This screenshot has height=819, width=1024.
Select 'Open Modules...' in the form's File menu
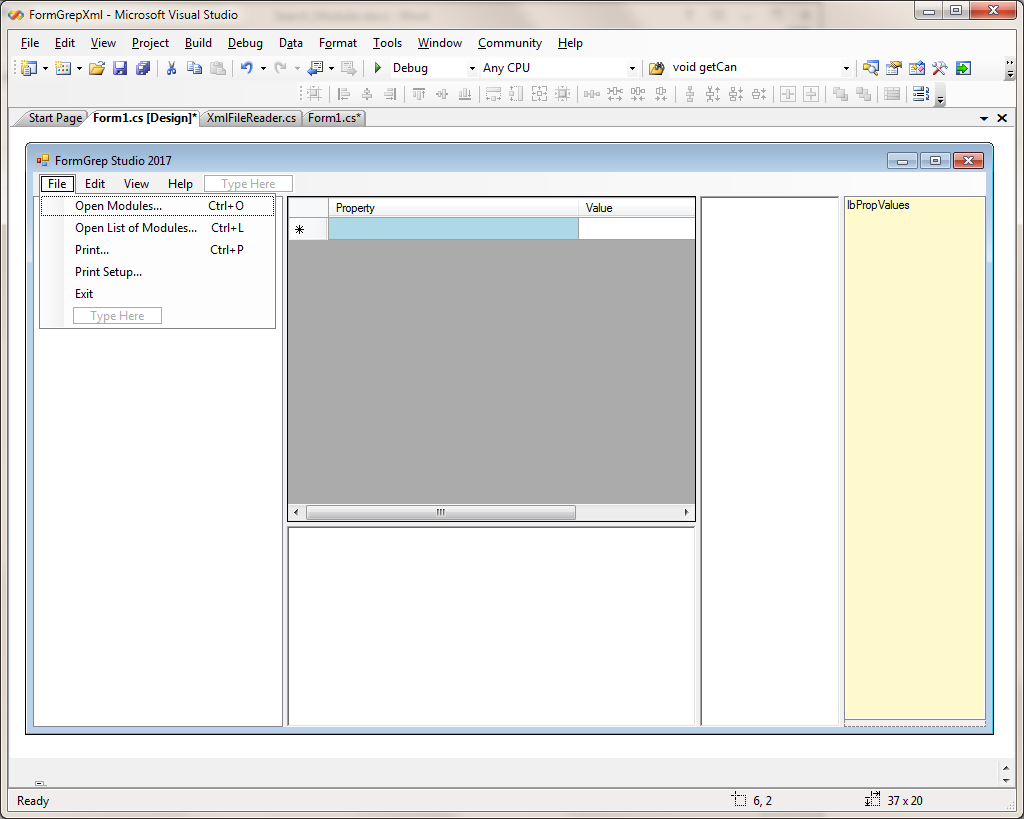click(157, 206)
